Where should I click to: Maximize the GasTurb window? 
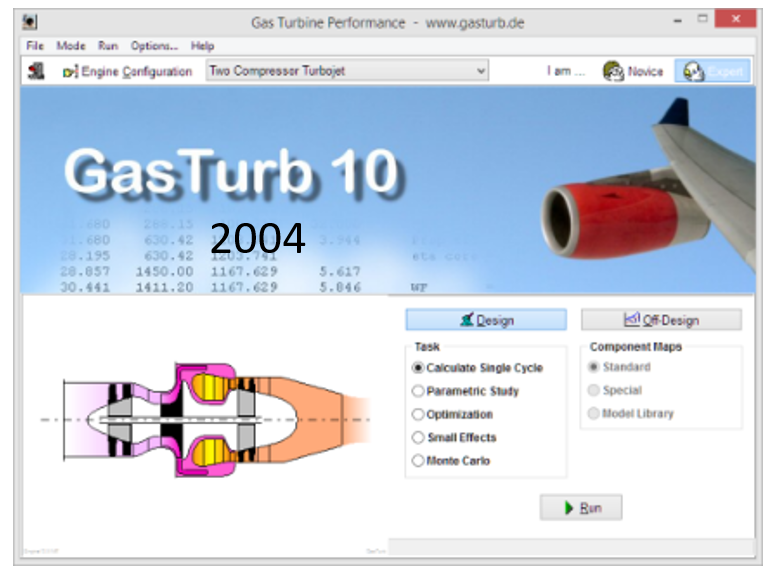(703, 20)
